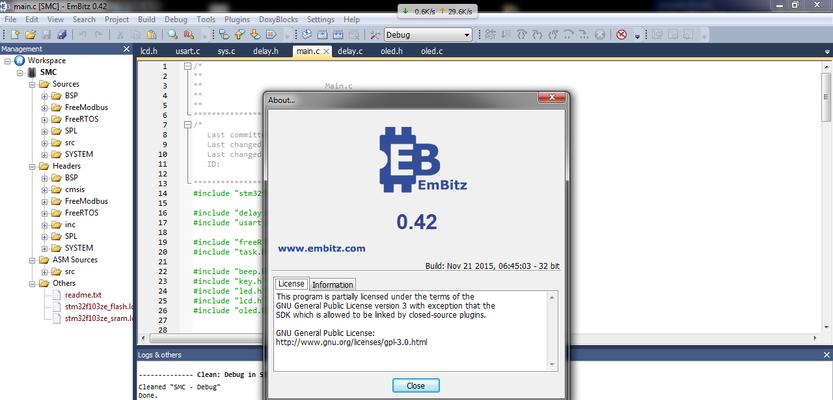This screenshot has height=400, width=833.
Task: Click the SMC project chip icon
Action: 32,72
